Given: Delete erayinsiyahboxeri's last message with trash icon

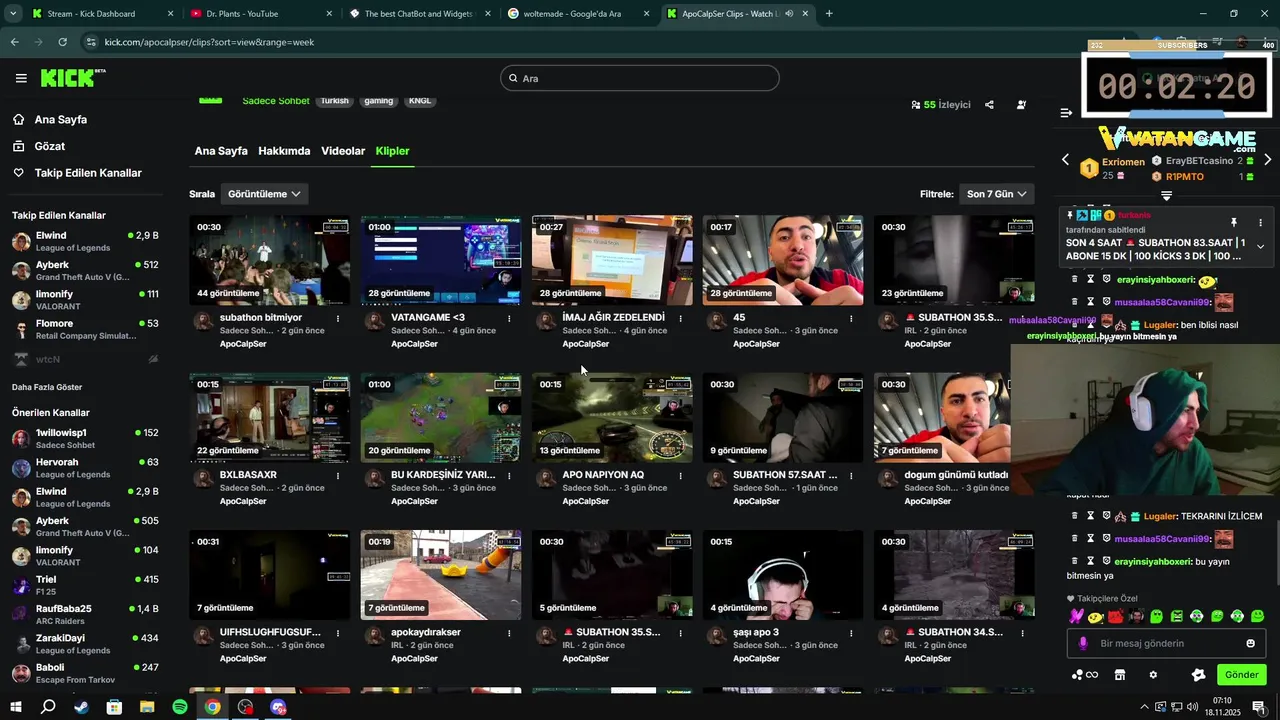Looking at the screenshot, I should 1075,561.
